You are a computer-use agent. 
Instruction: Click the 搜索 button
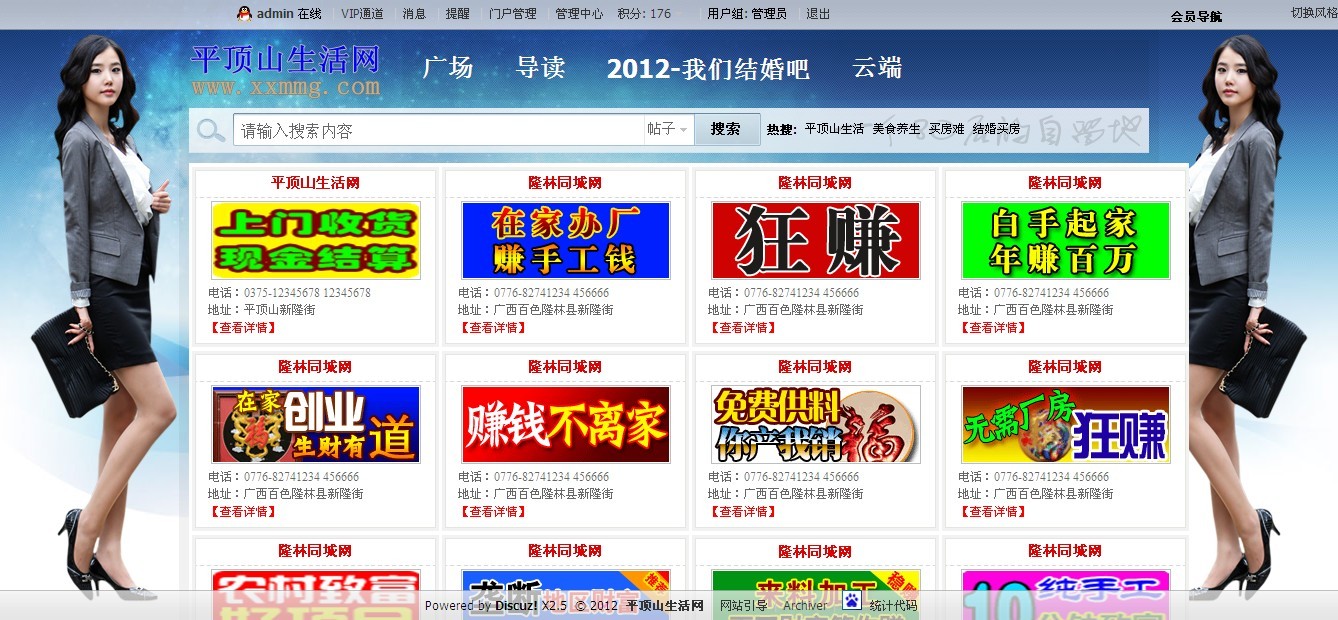(x=727, y=129)
